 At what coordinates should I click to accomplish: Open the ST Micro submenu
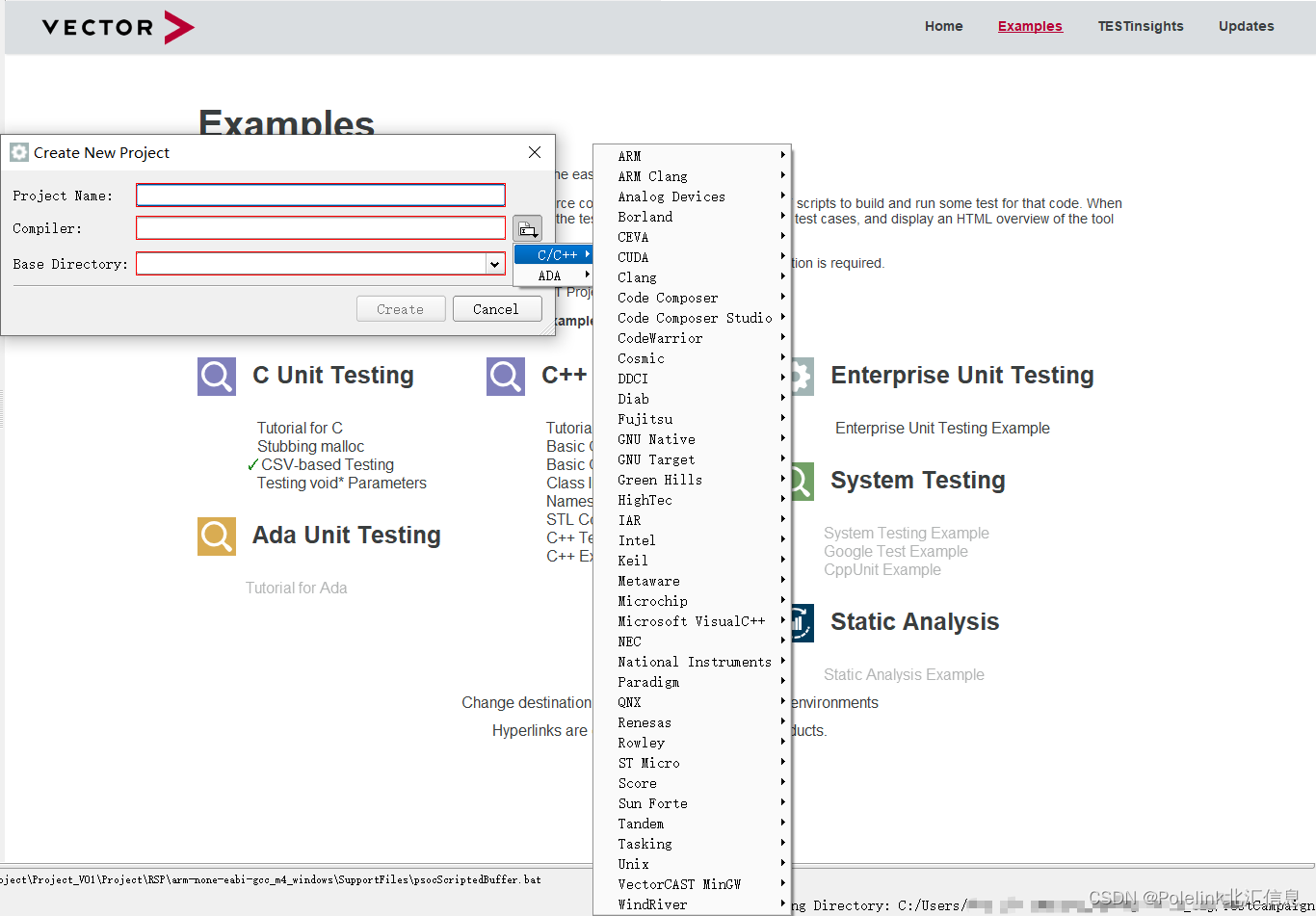click(x=692, y=763)
